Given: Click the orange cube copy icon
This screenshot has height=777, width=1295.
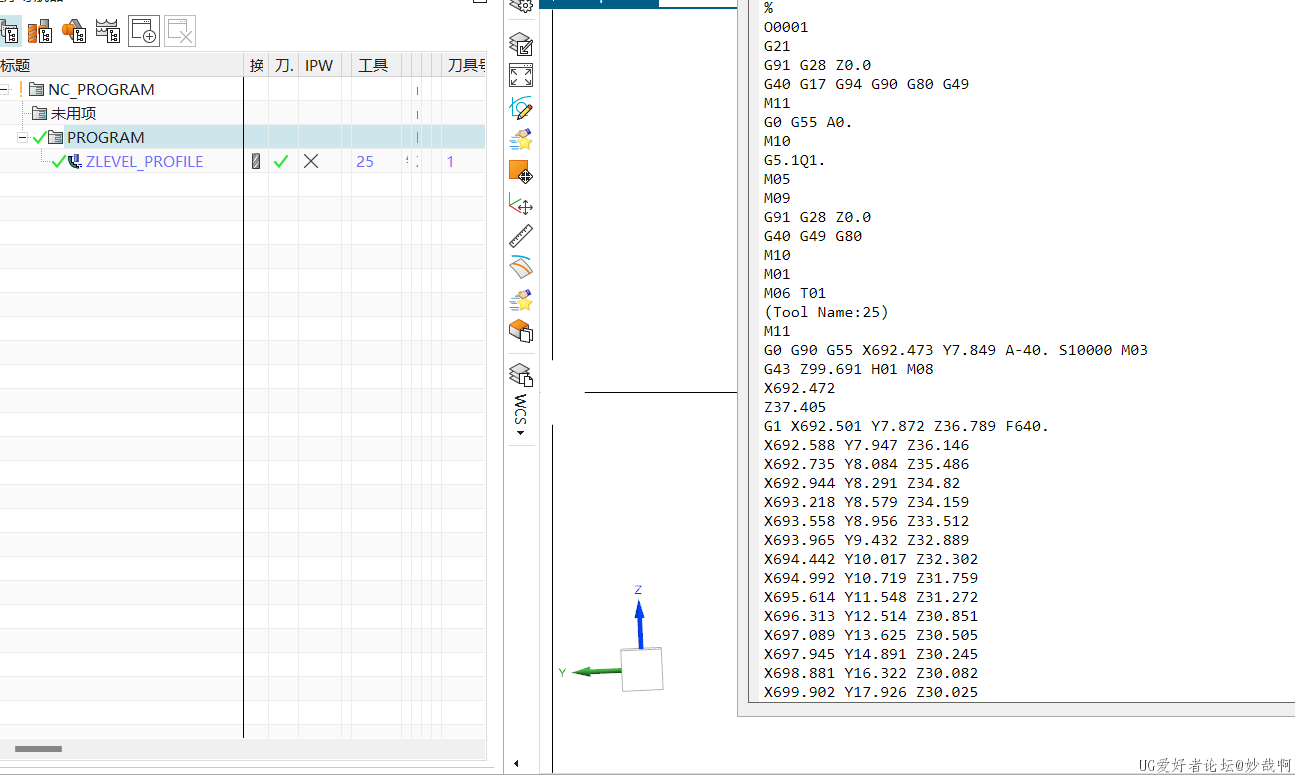Looking at the screenshot, I should (521, 331).
